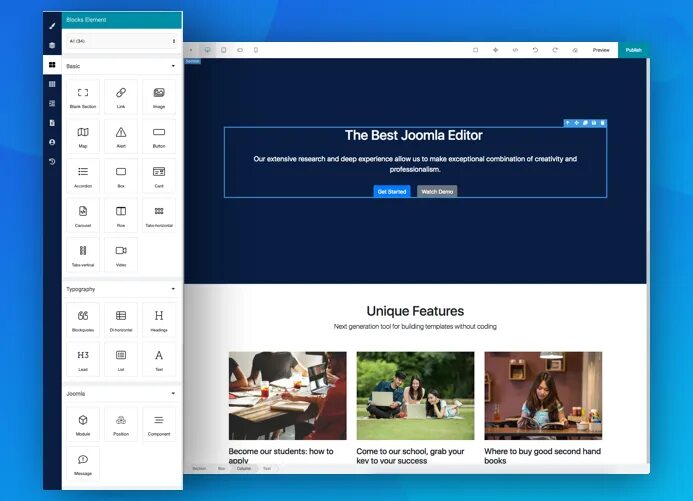Click the eraser clear canvas icon

575,50
